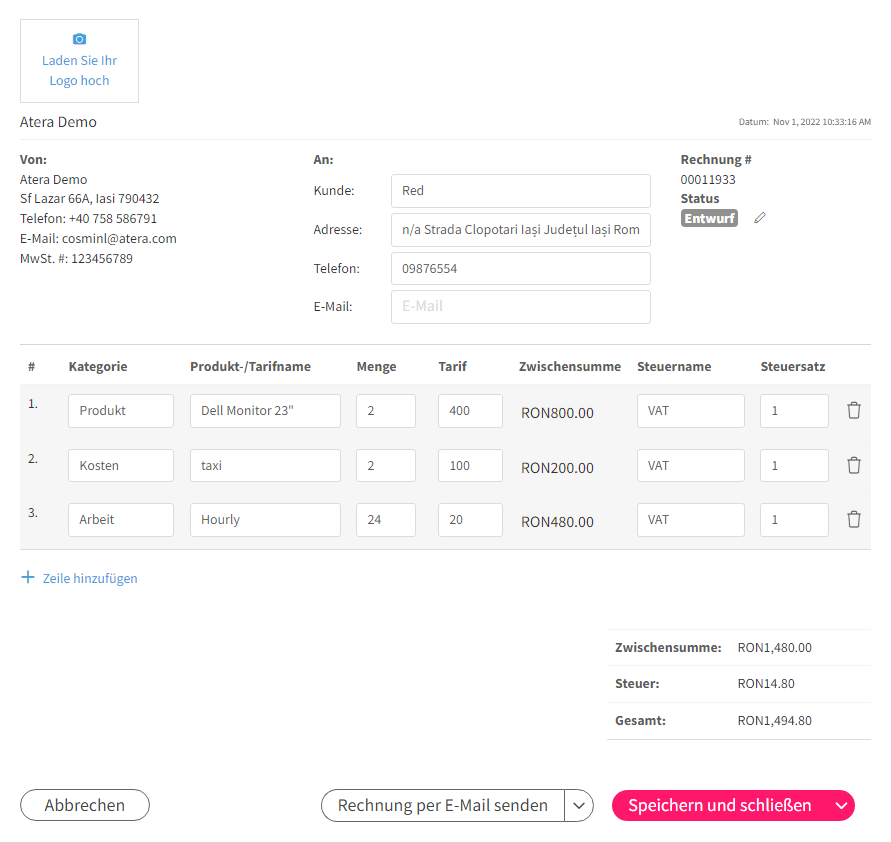Click the Entwurf status badge

(x=709, y=218)
